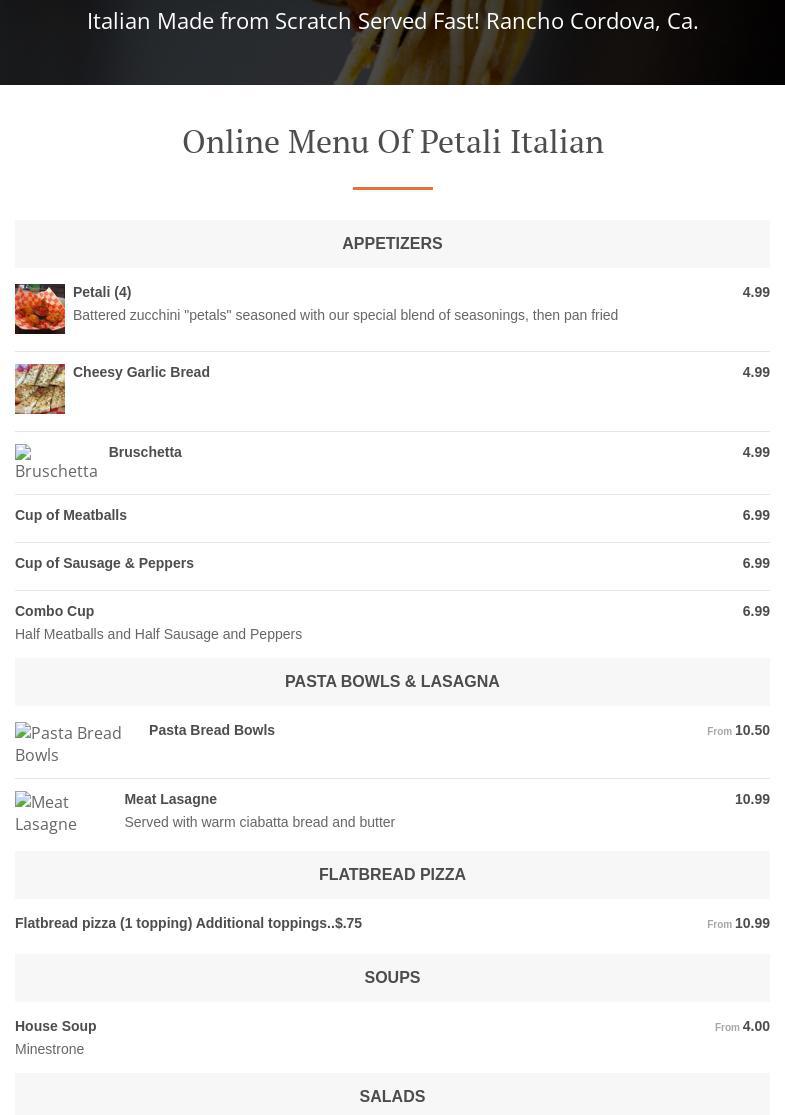Open the House Soup item
This screenshot has width=785, height=1115.
click(x=55, y=1026)
